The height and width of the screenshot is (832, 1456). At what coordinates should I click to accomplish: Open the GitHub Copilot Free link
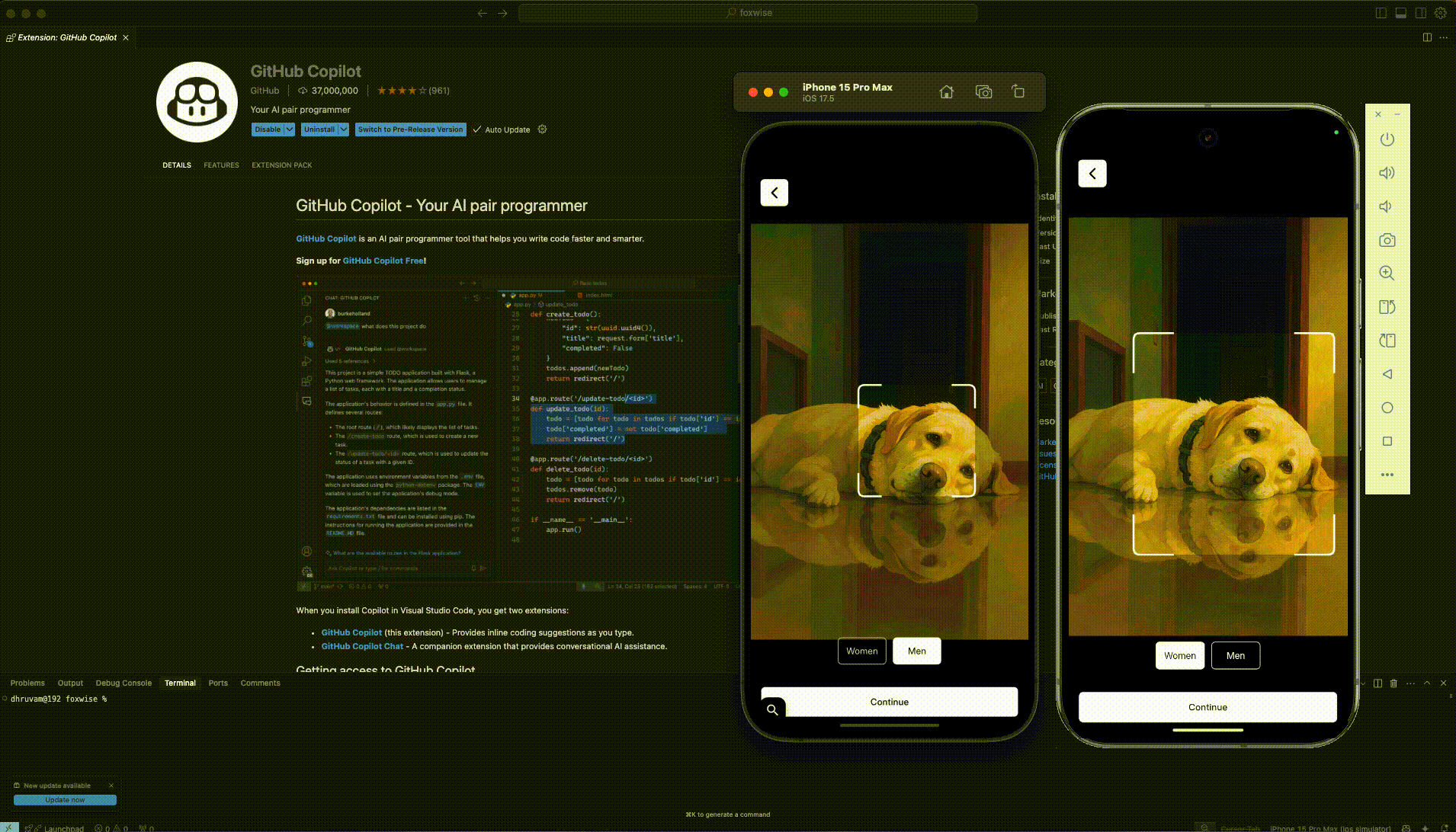[383, 261]
